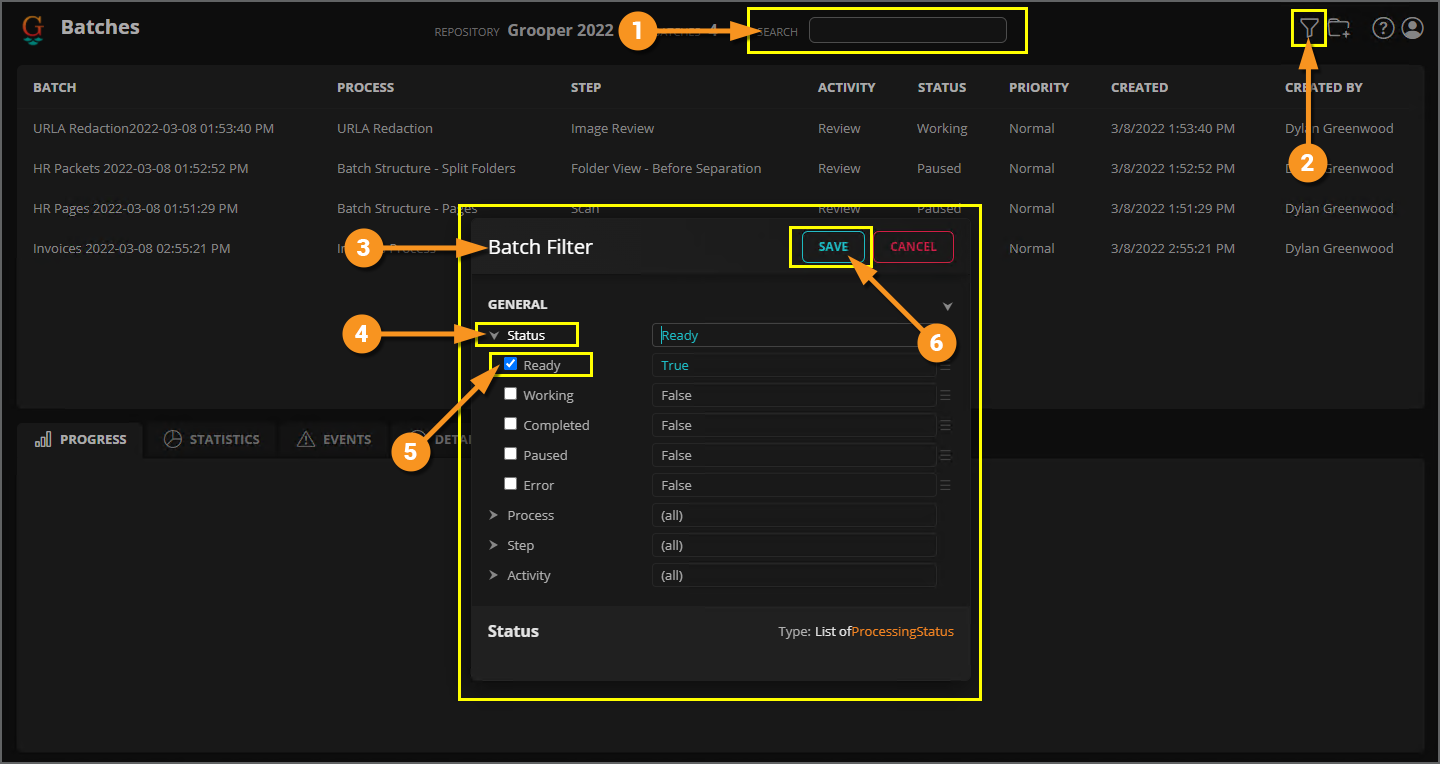Viewport: 1440px width, 764px height.
Task: Switch to the Statistics tab
Action: point(211,439)
